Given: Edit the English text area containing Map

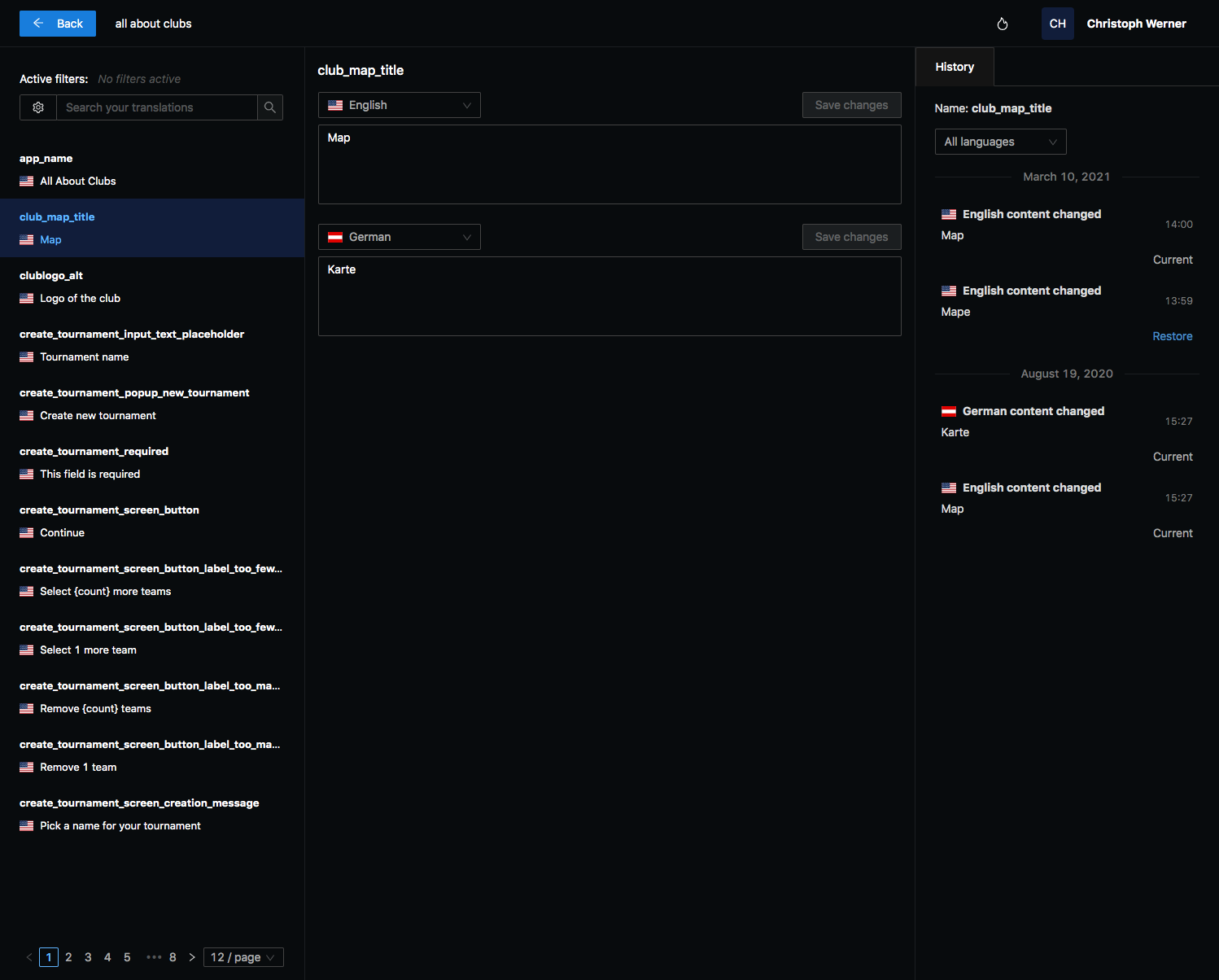Looking at the screenshot, I should tap(609, 164).
